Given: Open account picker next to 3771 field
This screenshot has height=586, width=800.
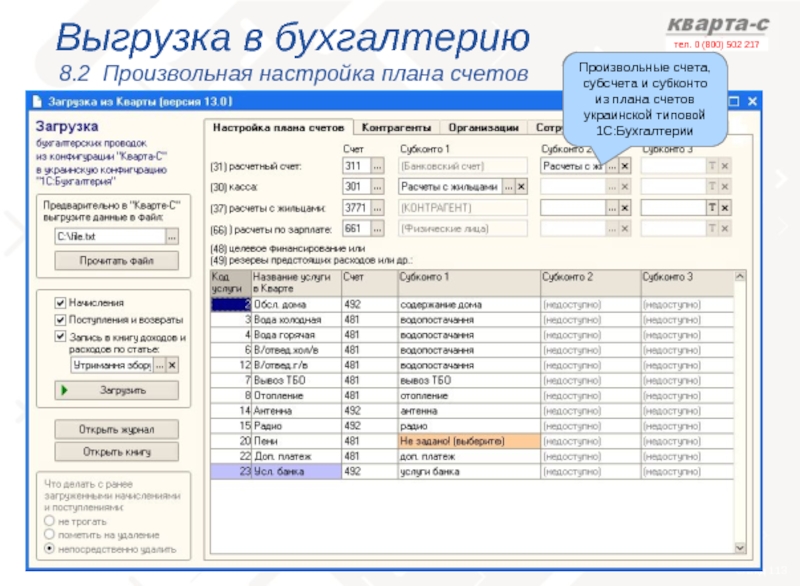Looking at the screenshot, I should 378,208.
